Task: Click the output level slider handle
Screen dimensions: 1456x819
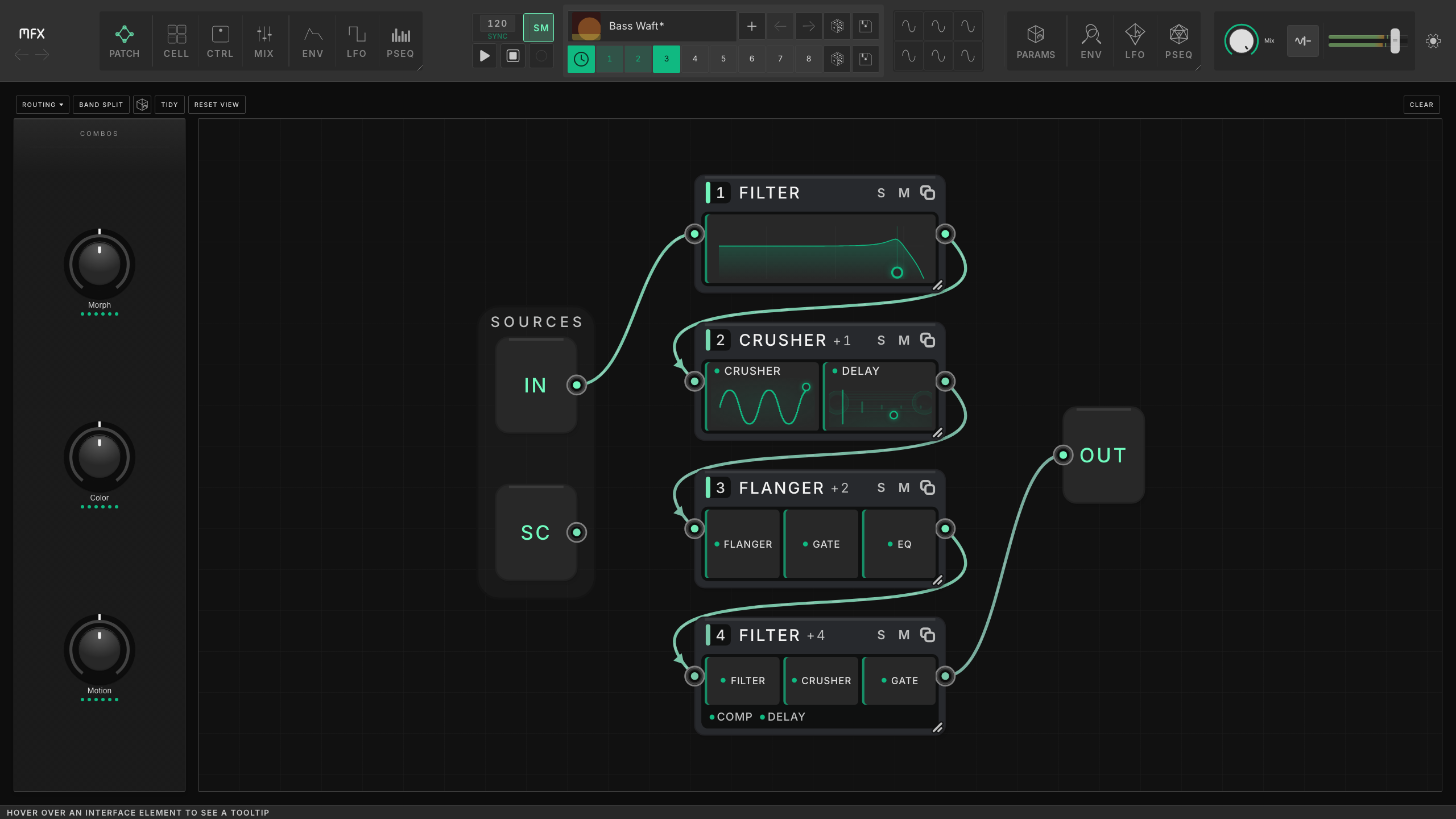Action: 1395,41
